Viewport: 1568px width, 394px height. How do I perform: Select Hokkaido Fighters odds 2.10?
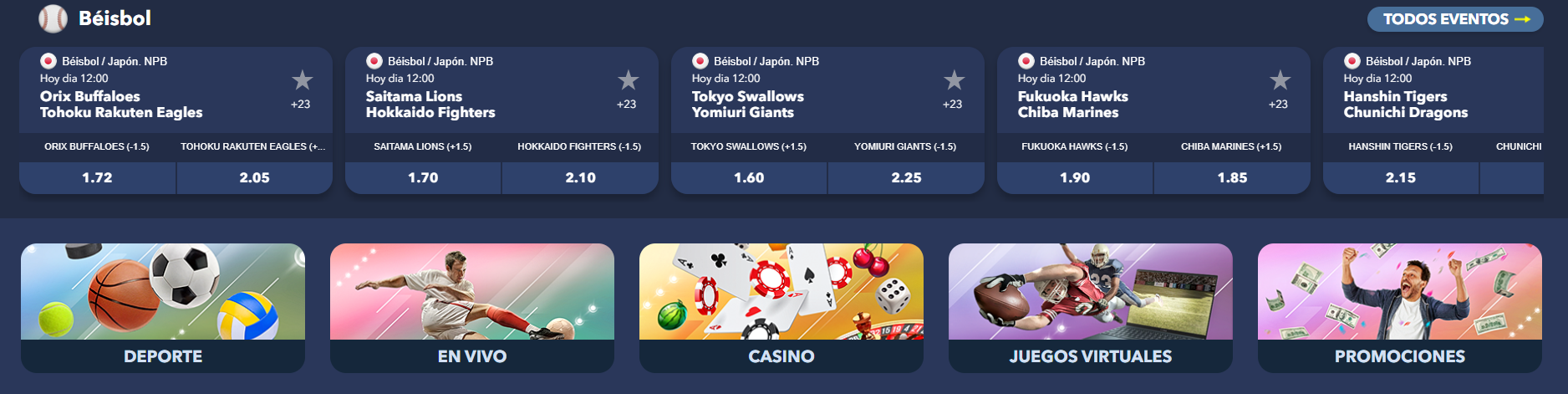[580, 177]
